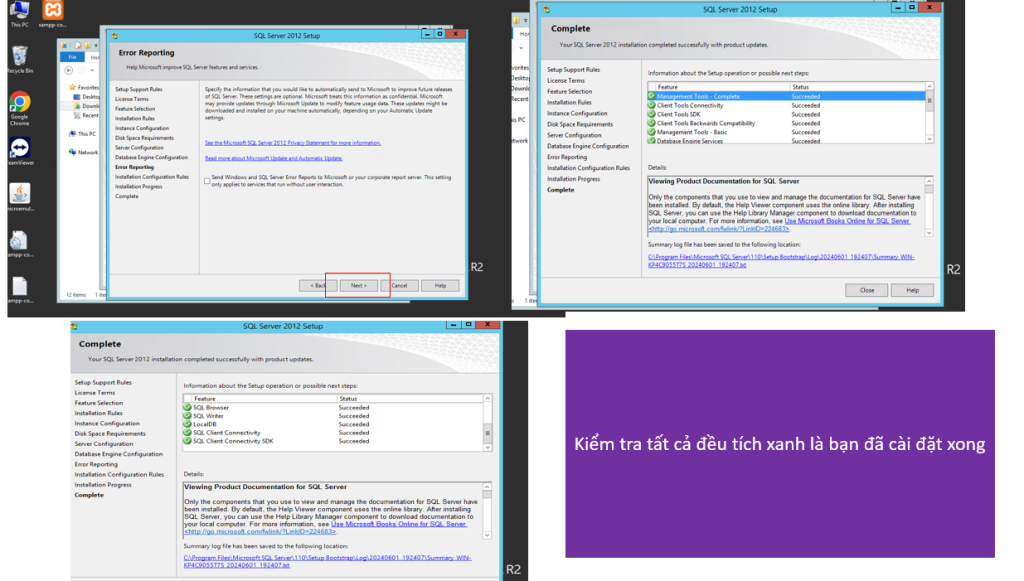
Task: Click the scroll-up arrow of the Management Tools feature list
Action: tap(929, 86)
